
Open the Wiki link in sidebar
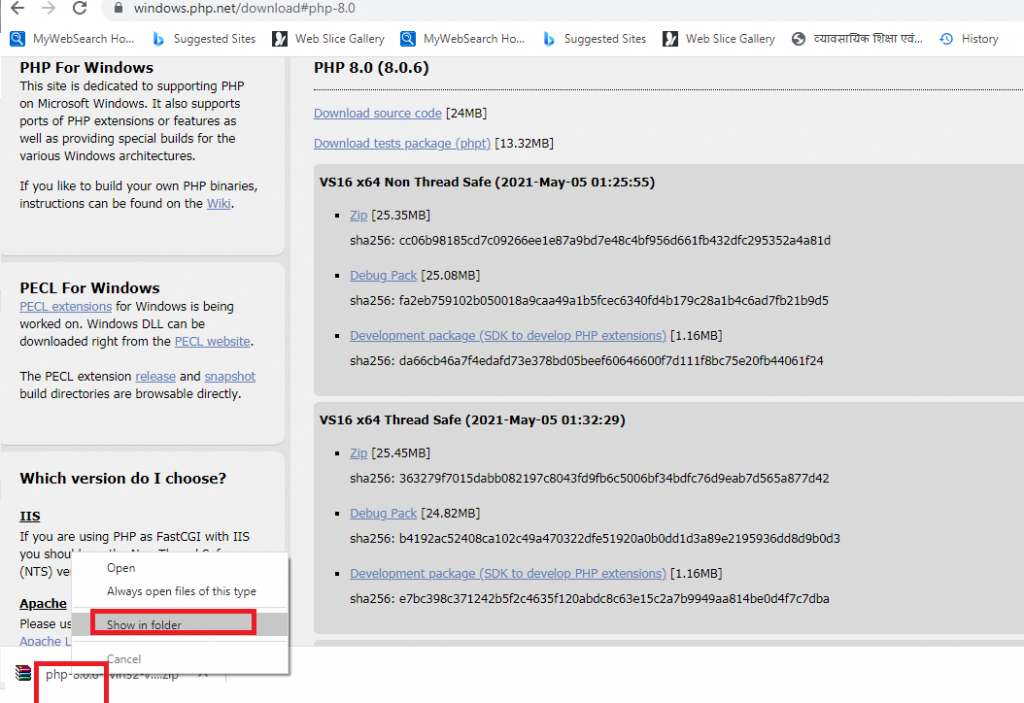218,204
